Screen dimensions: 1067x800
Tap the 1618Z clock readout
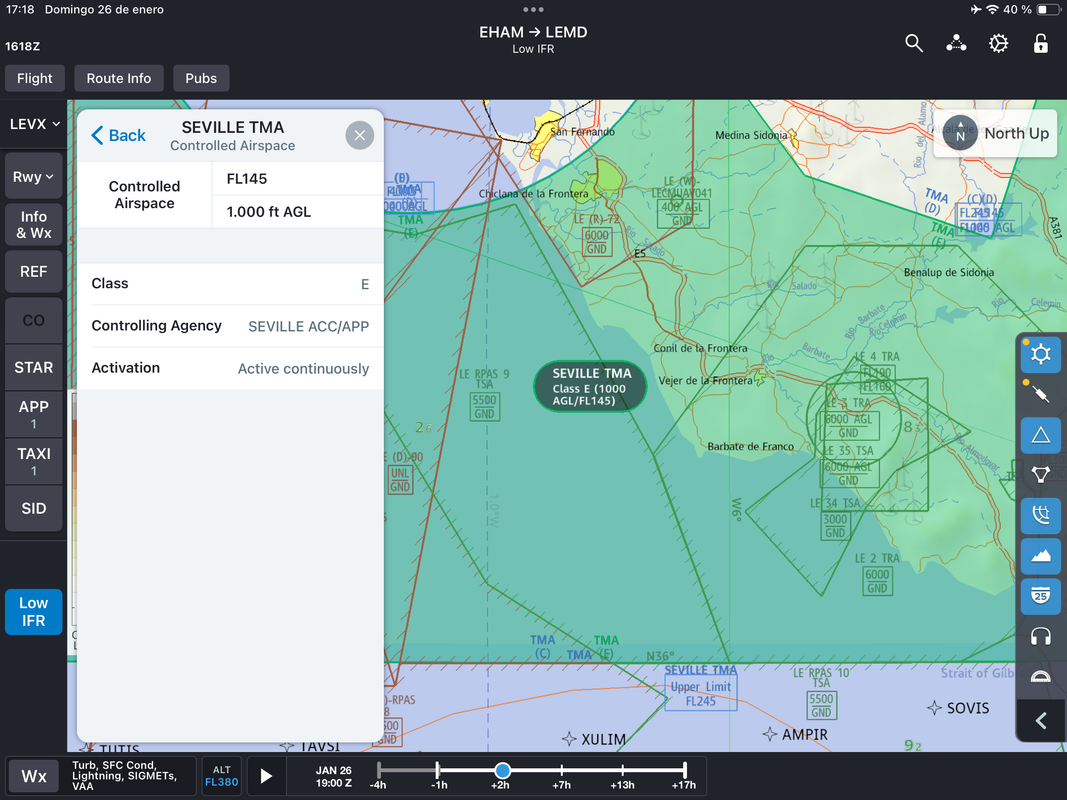coord(22,46)
